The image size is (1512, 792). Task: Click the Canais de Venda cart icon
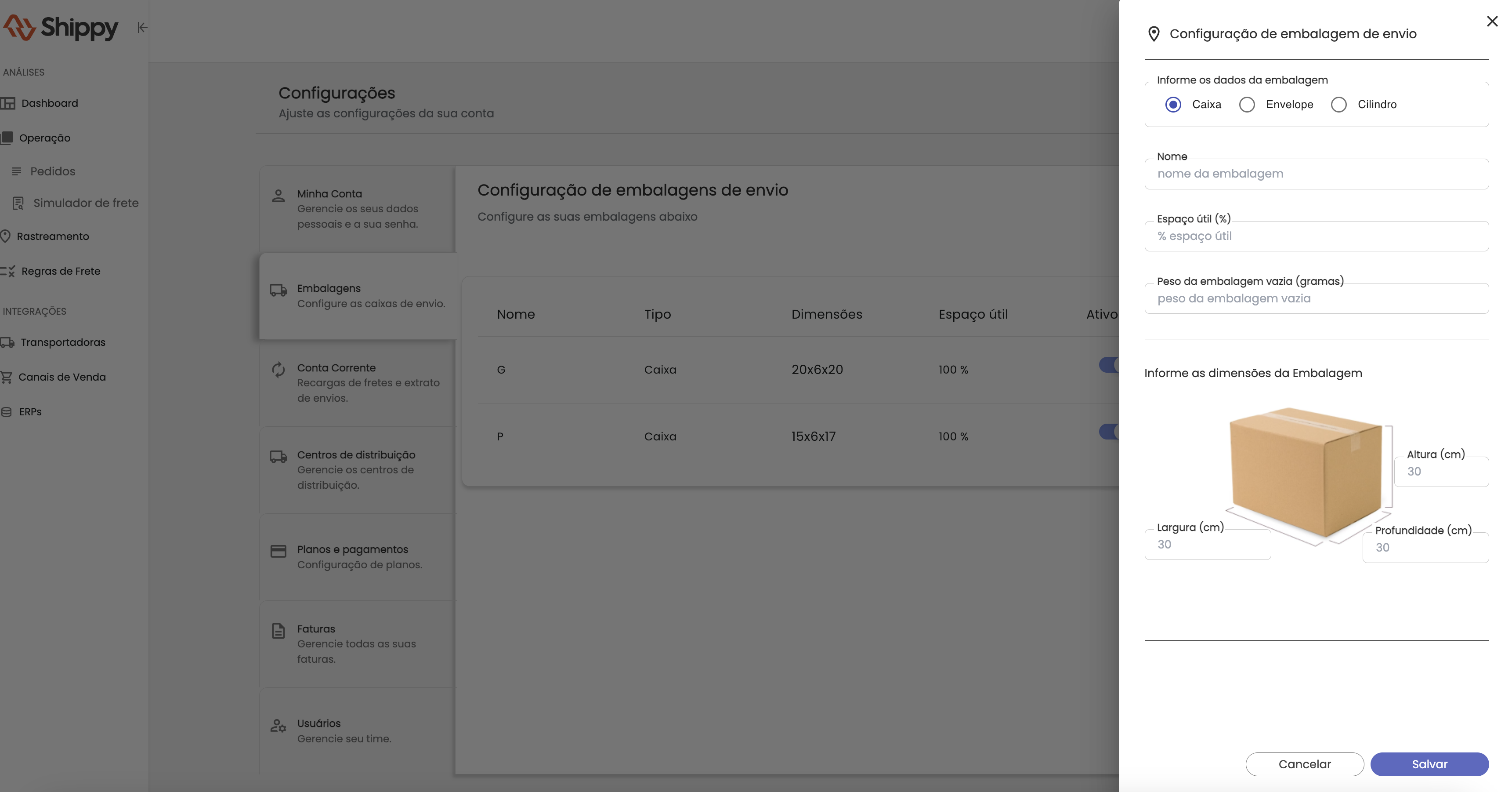[7, 377]
